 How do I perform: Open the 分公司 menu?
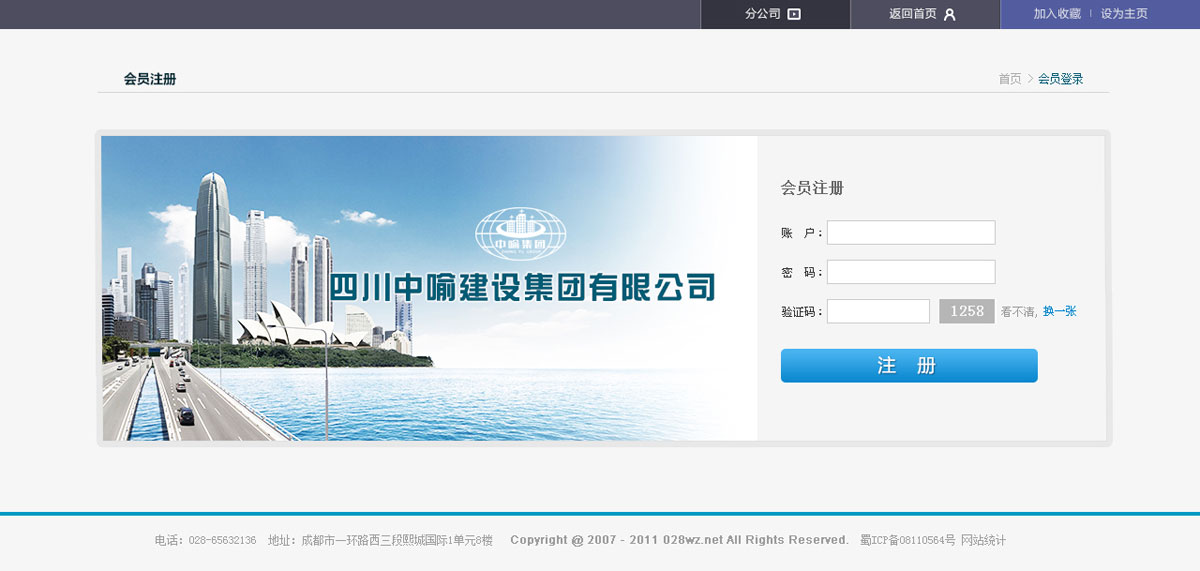(x=763, y=14)
